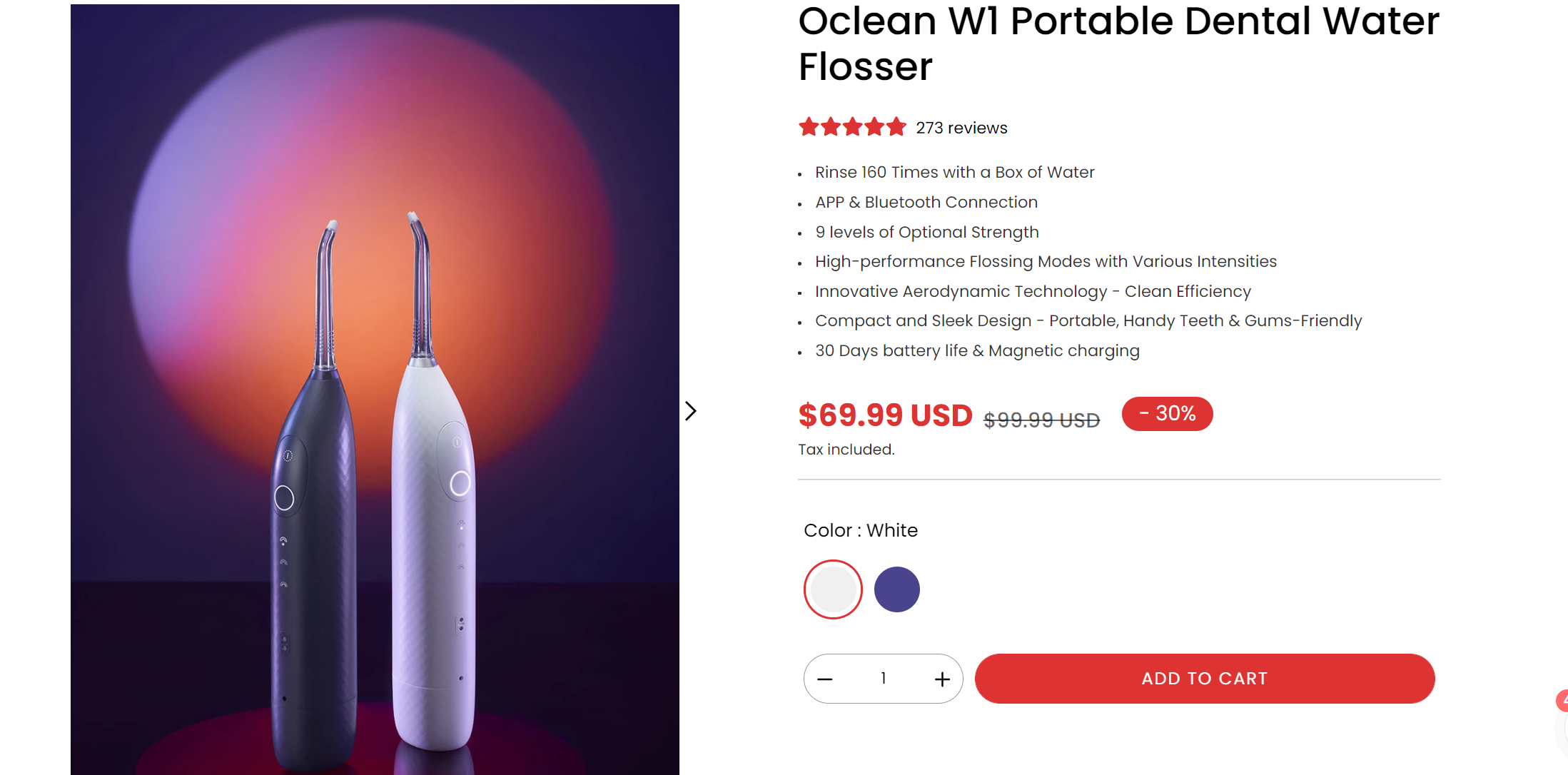Image resolution: width=1568 pixels, height=775 pixels.
Task: Click the crossed-out $99.99 USD price
Action: [1041, 420]
